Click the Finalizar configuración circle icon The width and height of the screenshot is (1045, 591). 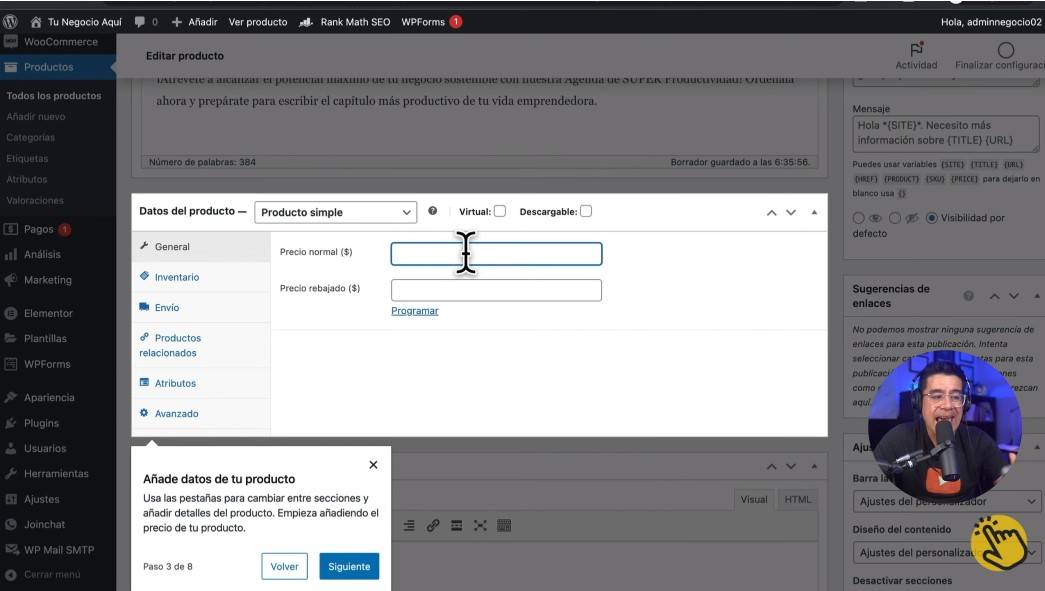[x=1006, y=50]
